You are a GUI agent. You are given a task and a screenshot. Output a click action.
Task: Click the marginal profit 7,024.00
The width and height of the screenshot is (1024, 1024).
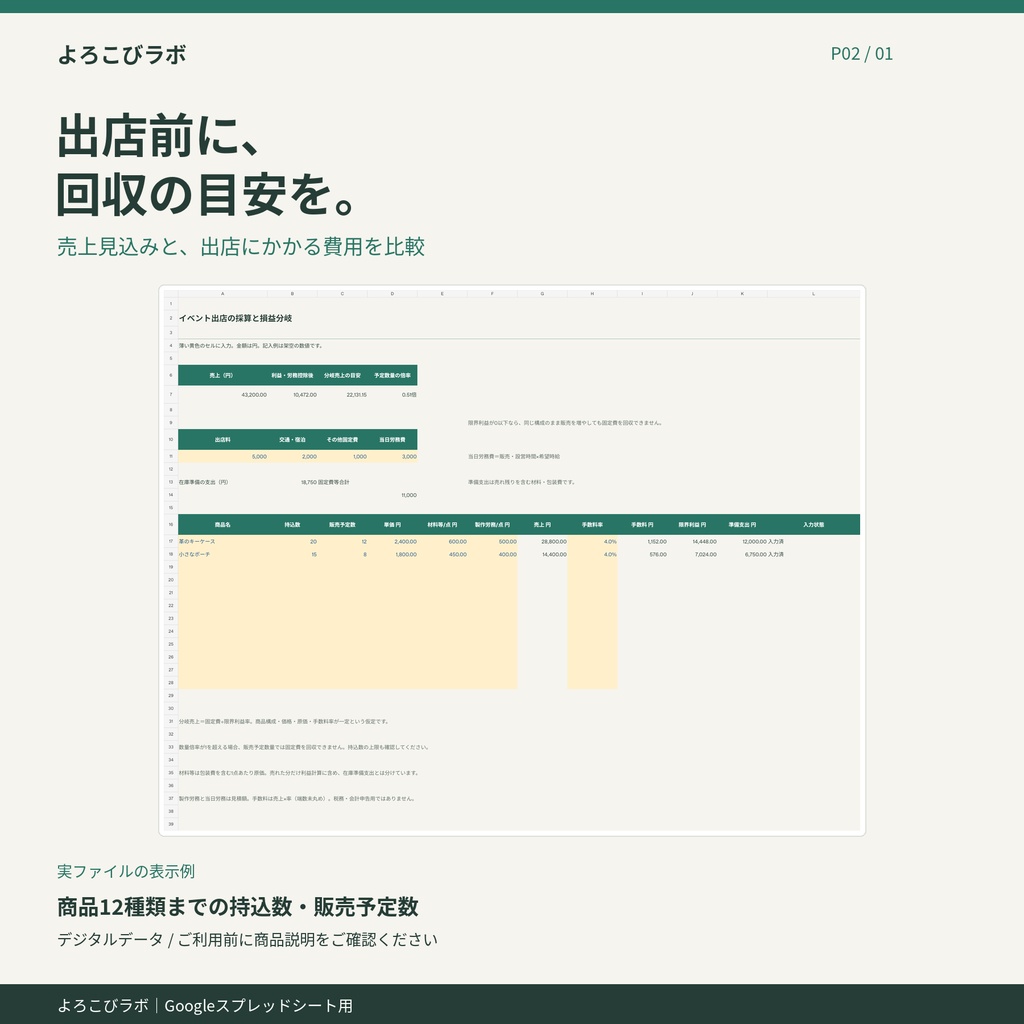(705, 554)
